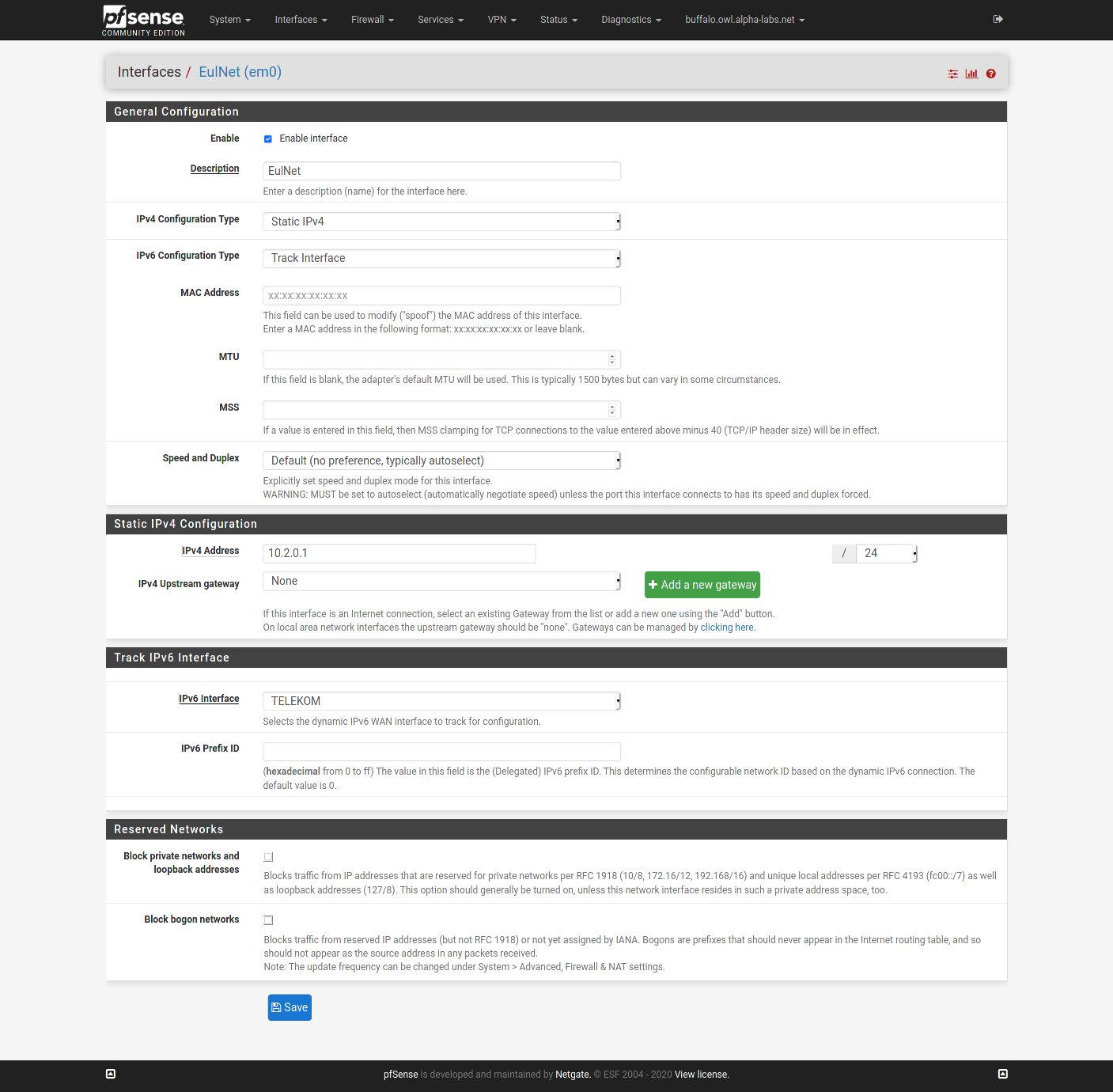This screenshot has height=1092, width=1113.
Task: Click pfSense link in footer
Action: (x=401, y=1075)
